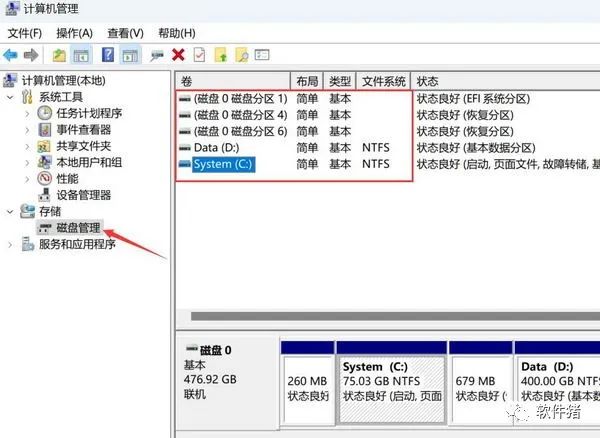600x438 pixels.
Task: Sort by the 类型 column header
Action: [340, 81]
